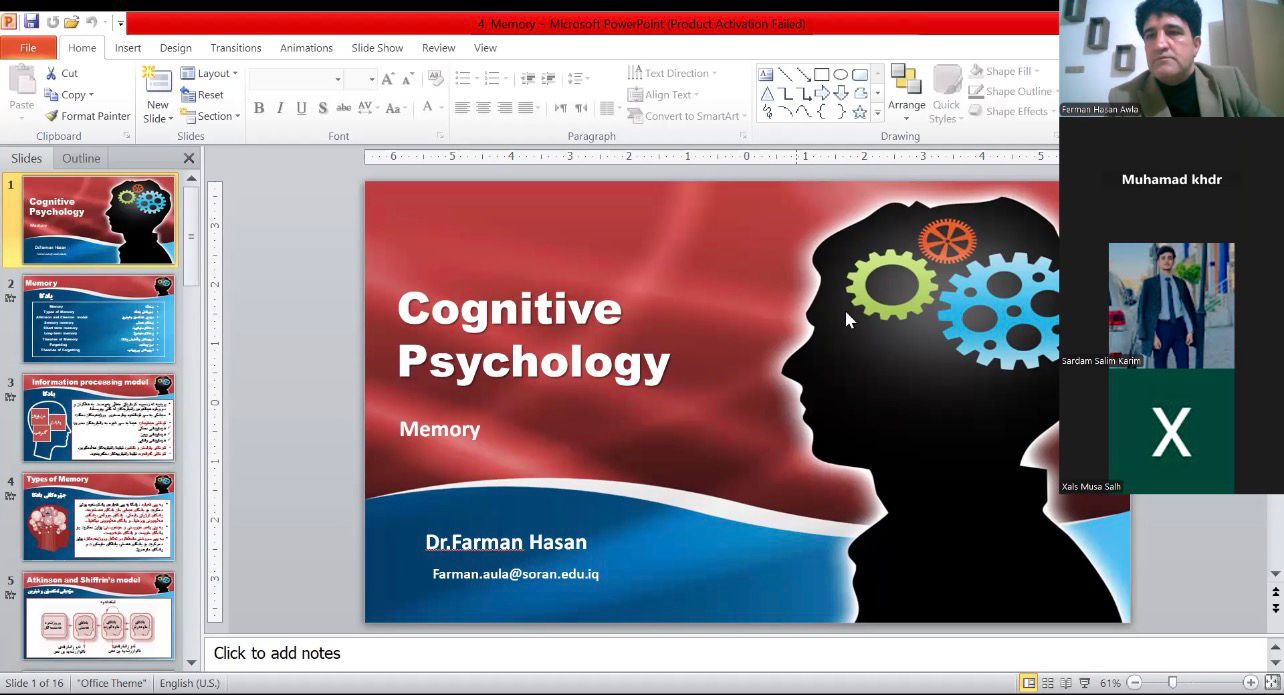Close the Slides/Outline pane
The height and width of the screenshot is (695, 1284).
[x=189, y=158]
